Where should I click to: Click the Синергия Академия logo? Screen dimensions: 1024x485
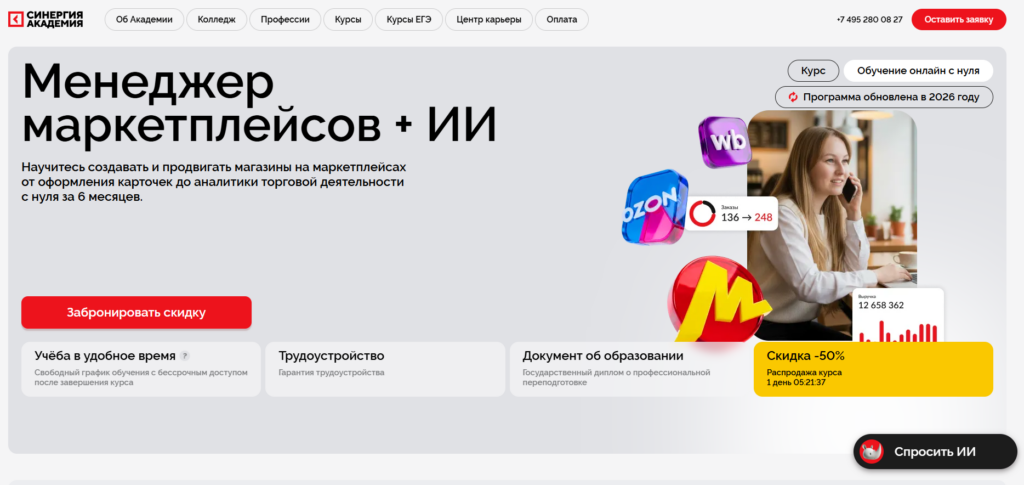point(46,20)
